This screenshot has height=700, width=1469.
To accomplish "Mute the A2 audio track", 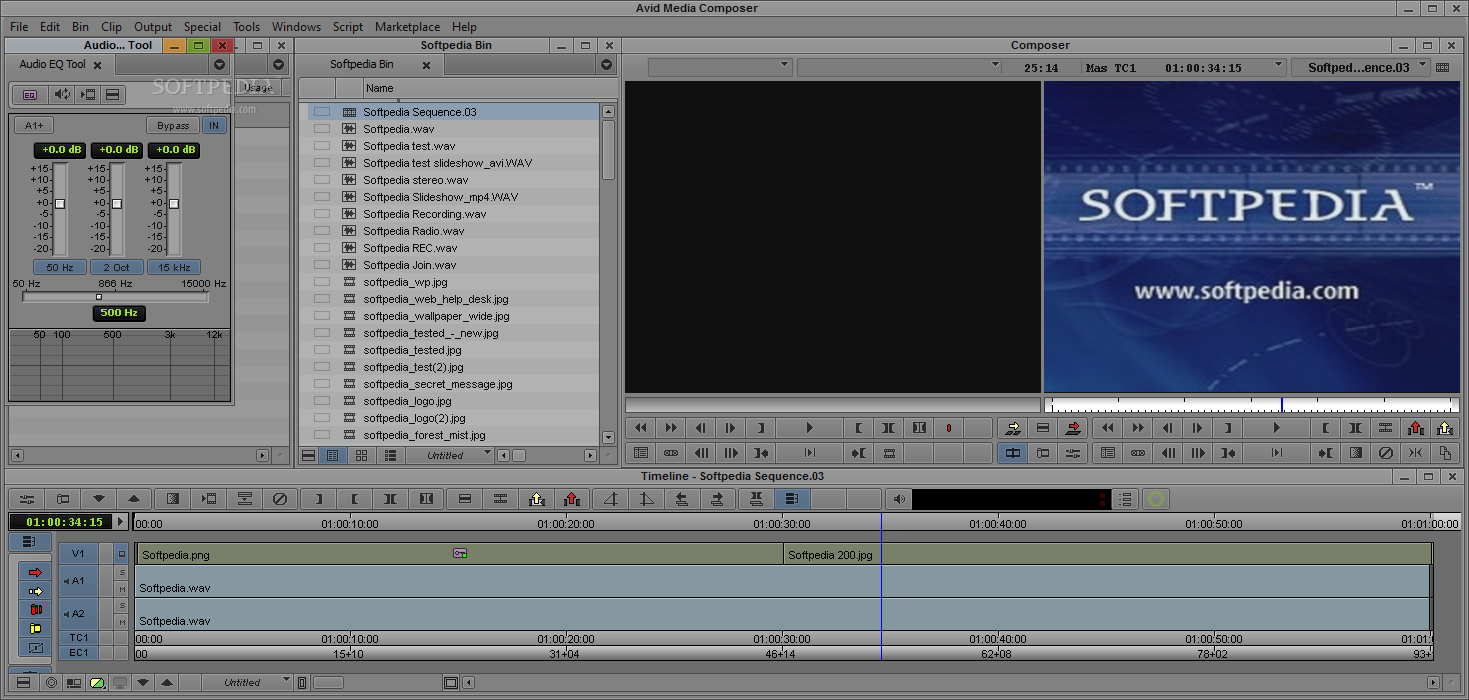I will (122, 622).
